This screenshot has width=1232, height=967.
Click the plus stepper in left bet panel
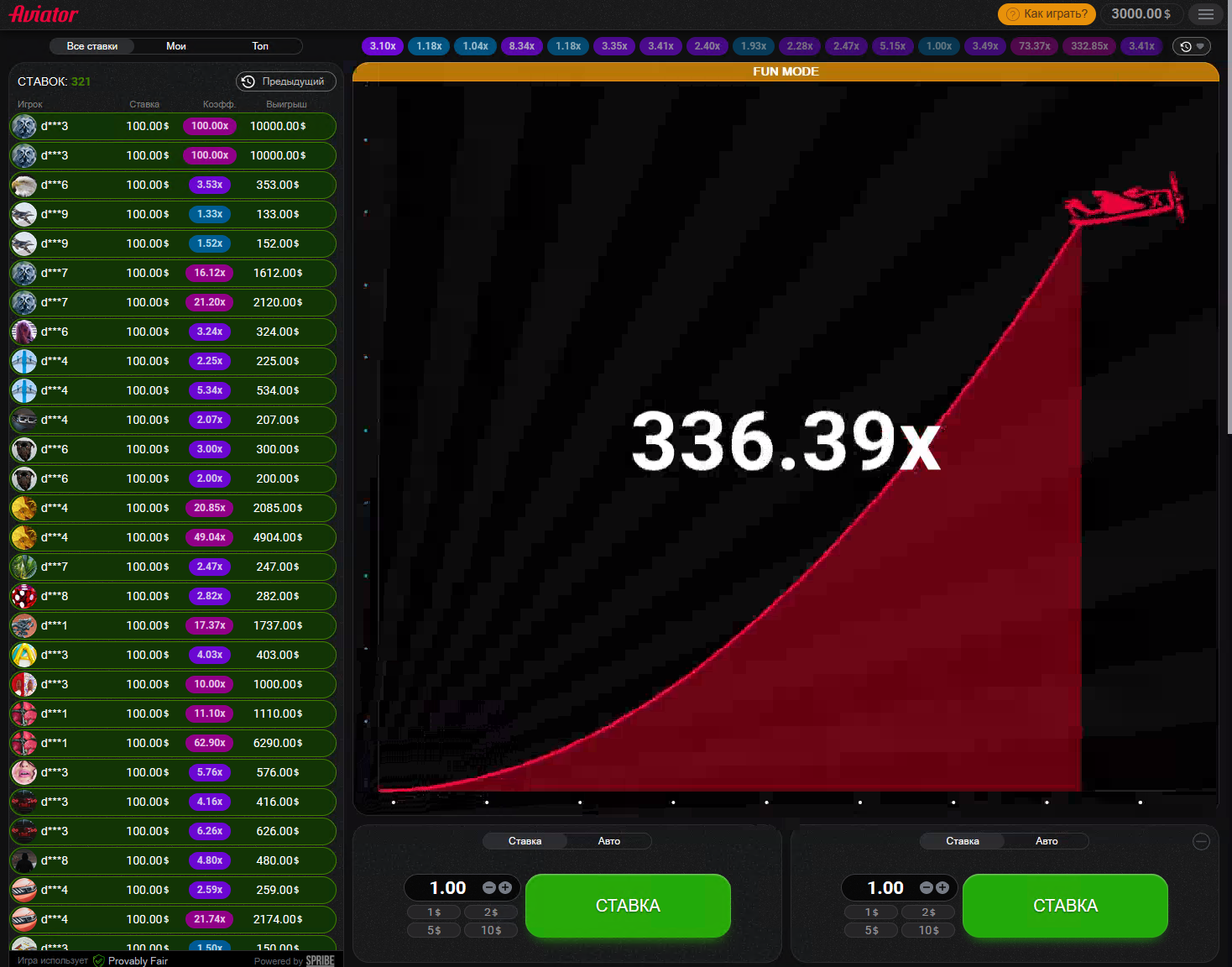click(505, 887)
